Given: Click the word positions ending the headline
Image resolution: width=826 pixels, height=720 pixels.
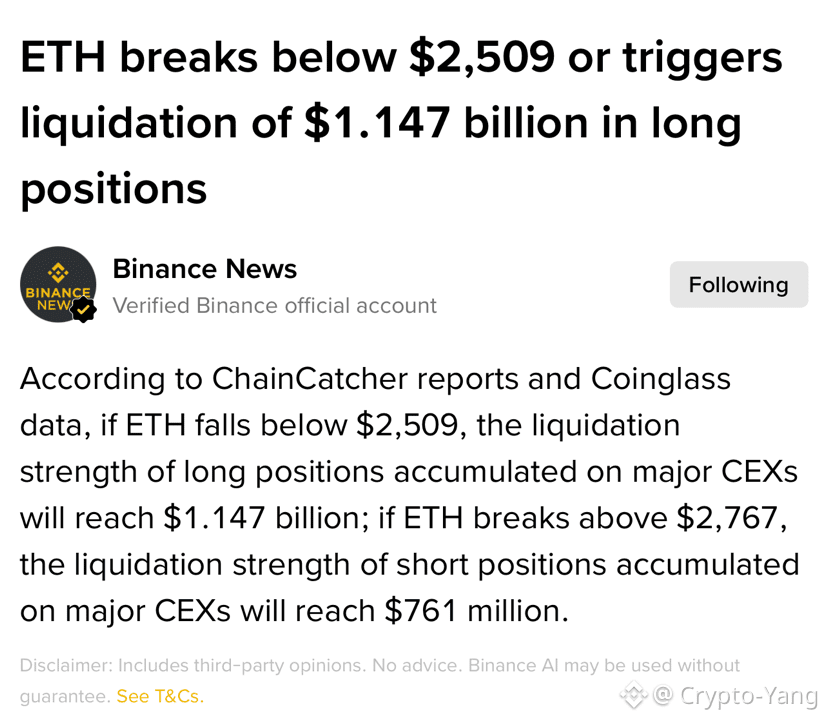Looking at the screenshot, I should (113, 190).
